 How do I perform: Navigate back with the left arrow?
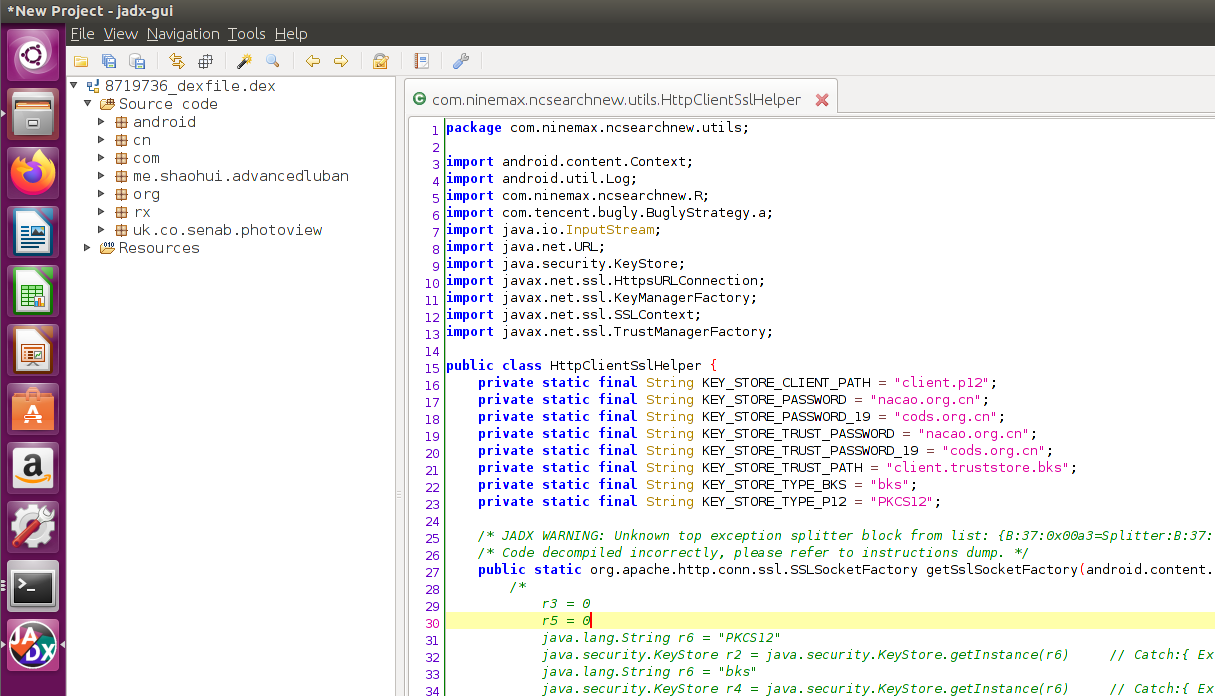pyautogui.click(x=313, y=61)
